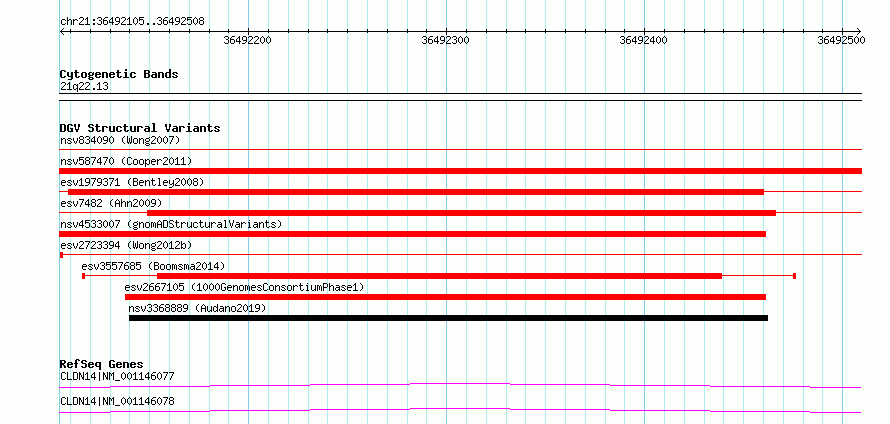Click the RefSeq Genes track heading

tap(102, 364)
